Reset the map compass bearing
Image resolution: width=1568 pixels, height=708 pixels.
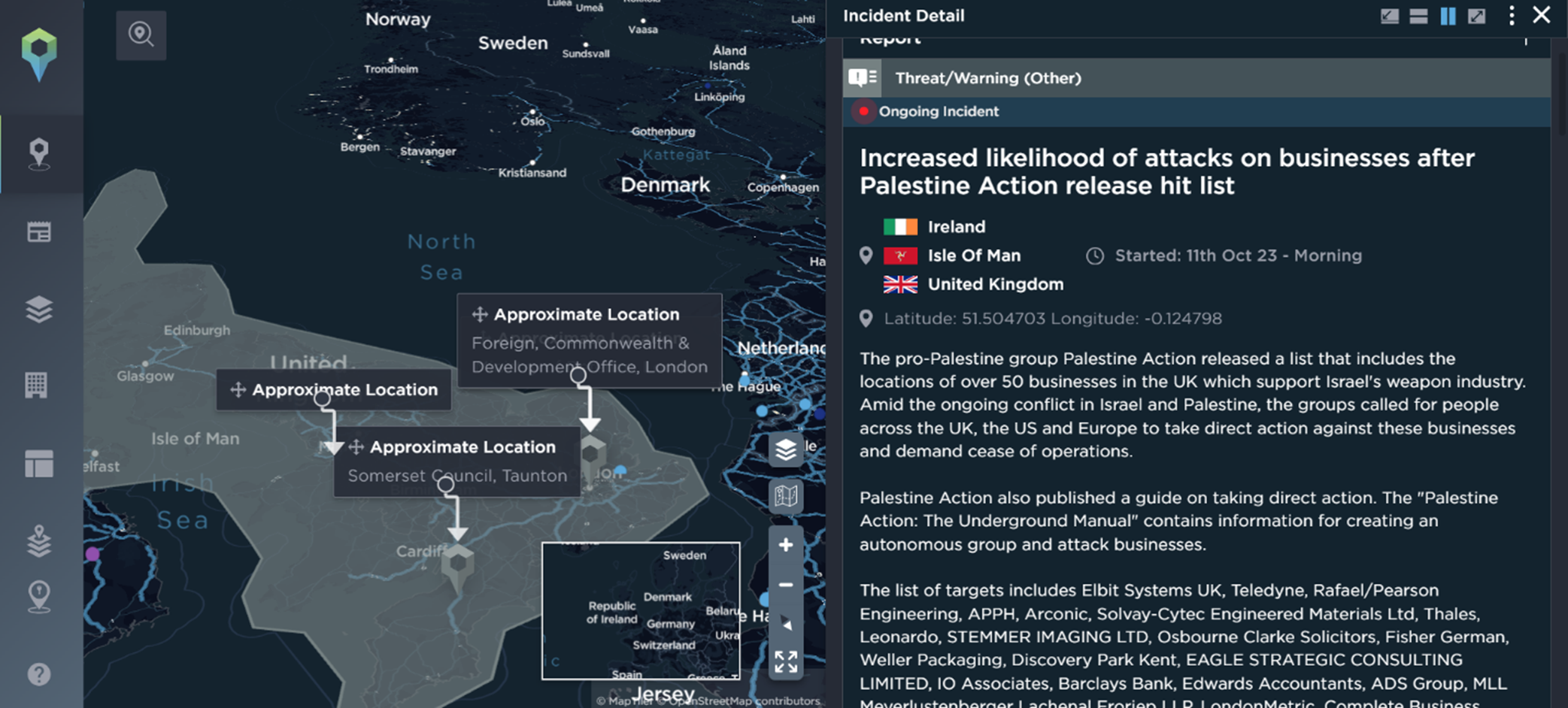tap(786, 624)
